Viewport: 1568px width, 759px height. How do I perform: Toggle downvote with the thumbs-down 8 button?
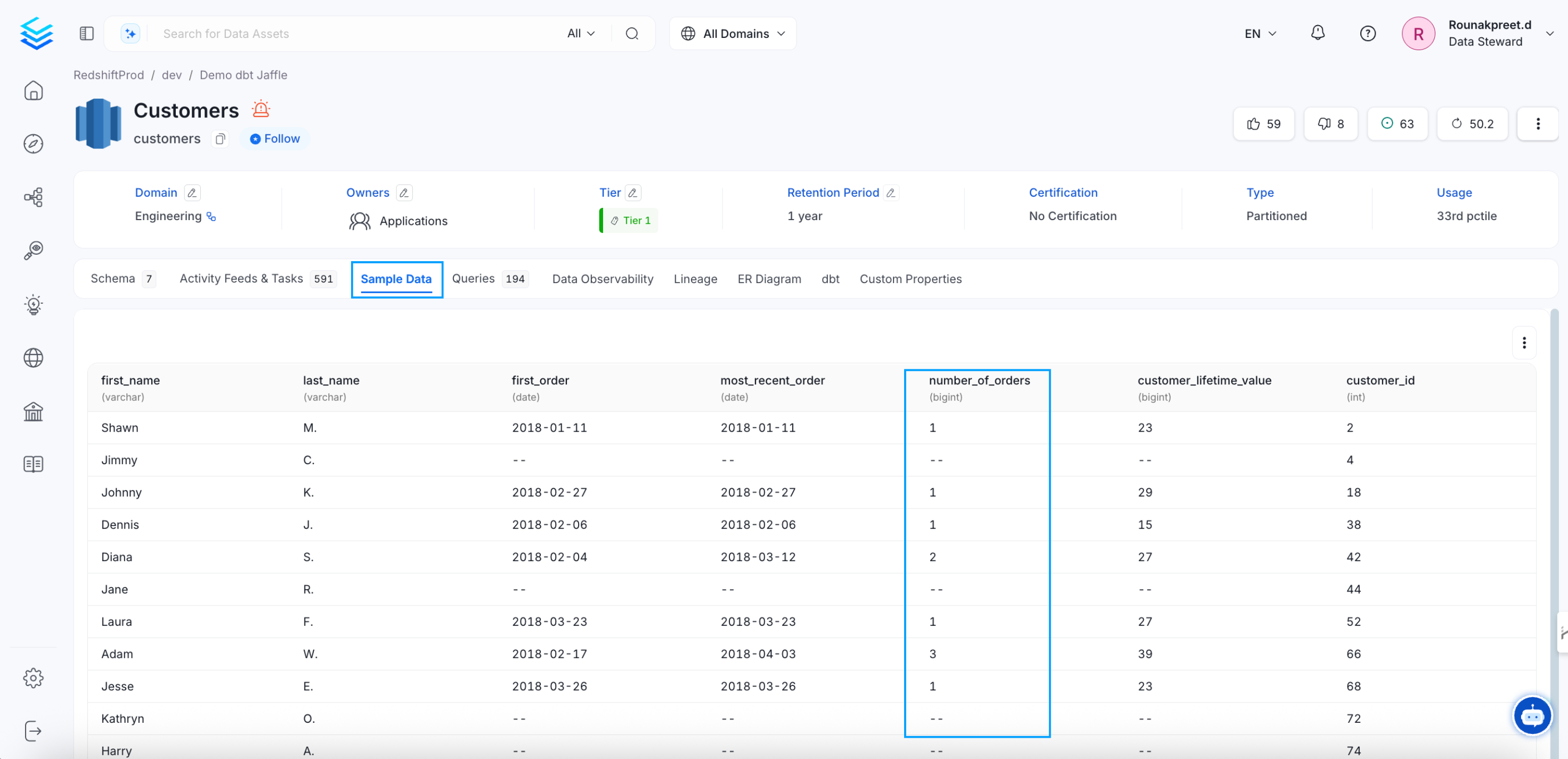pos(1330,124)
